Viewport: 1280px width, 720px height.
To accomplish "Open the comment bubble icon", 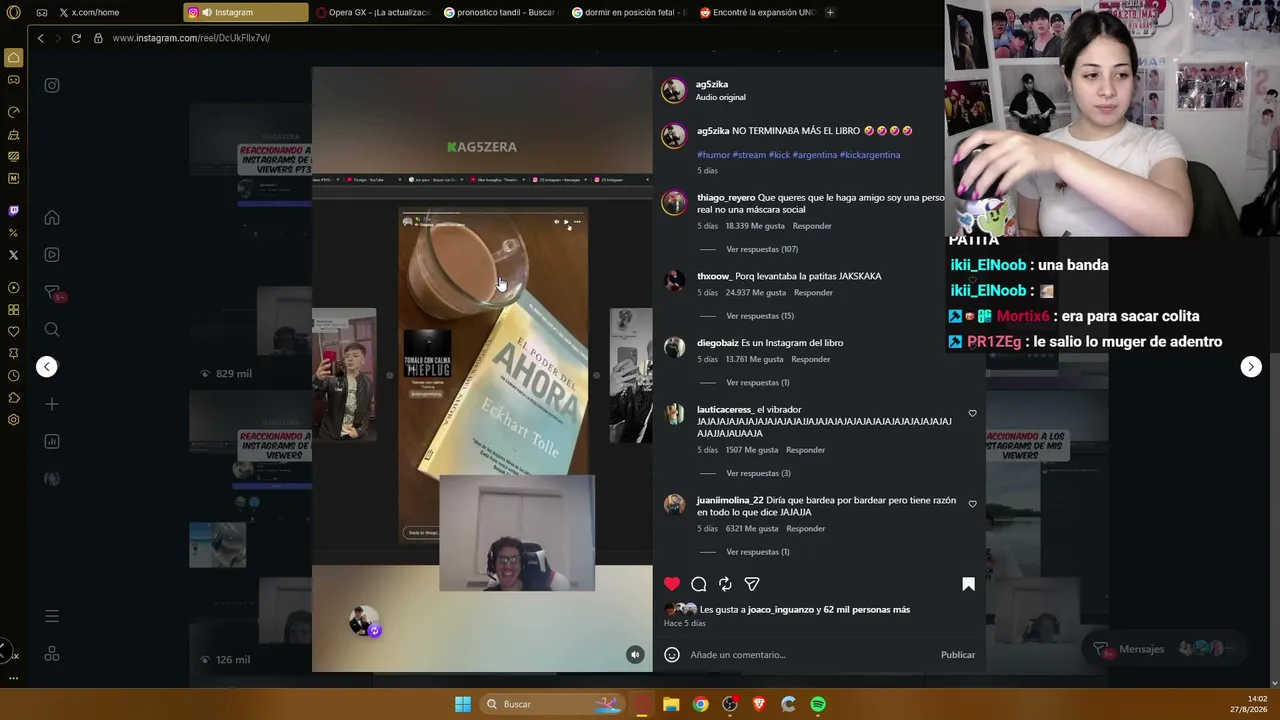I will coord(699,584).
